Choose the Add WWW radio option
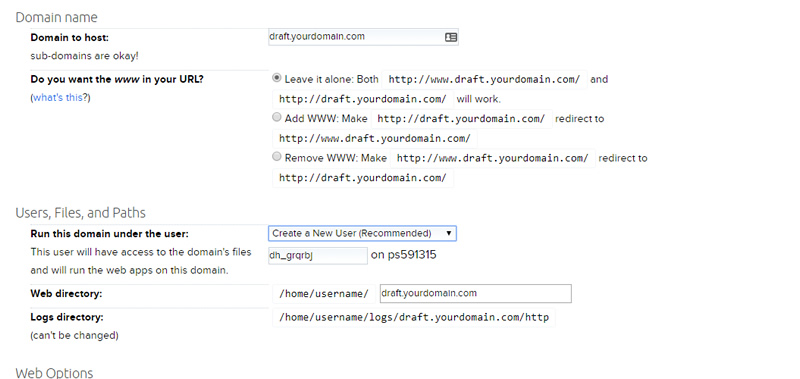 [x=277, y=117]
